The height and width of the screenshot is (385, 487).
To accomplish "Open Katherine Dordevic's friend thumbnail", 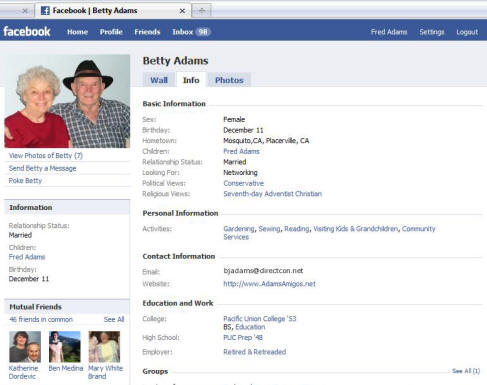I will point(25,347).
